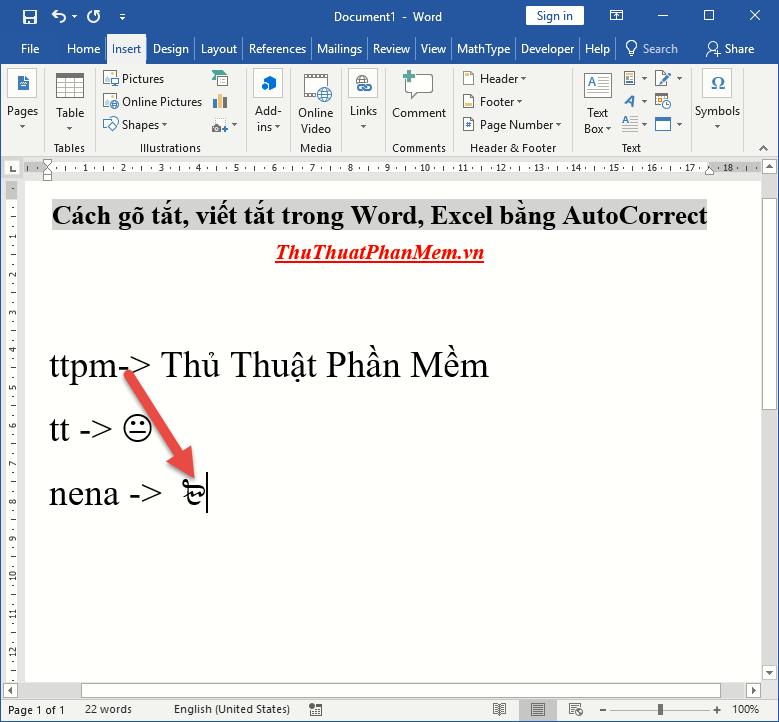Open the MathType tab

(483, 49)
